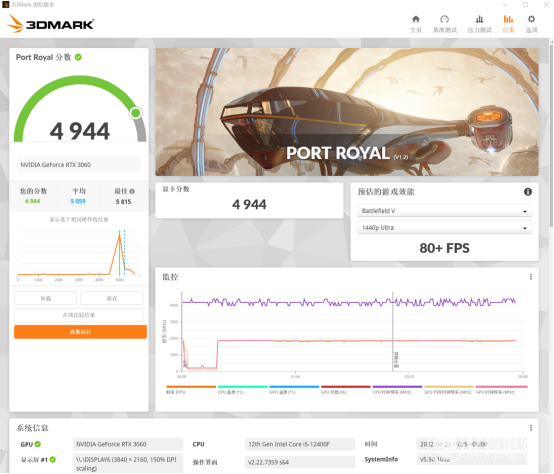Click the green knob on the score gauge
The width and height of the screenshot is (554, 474).
click(x=136, y=113)
